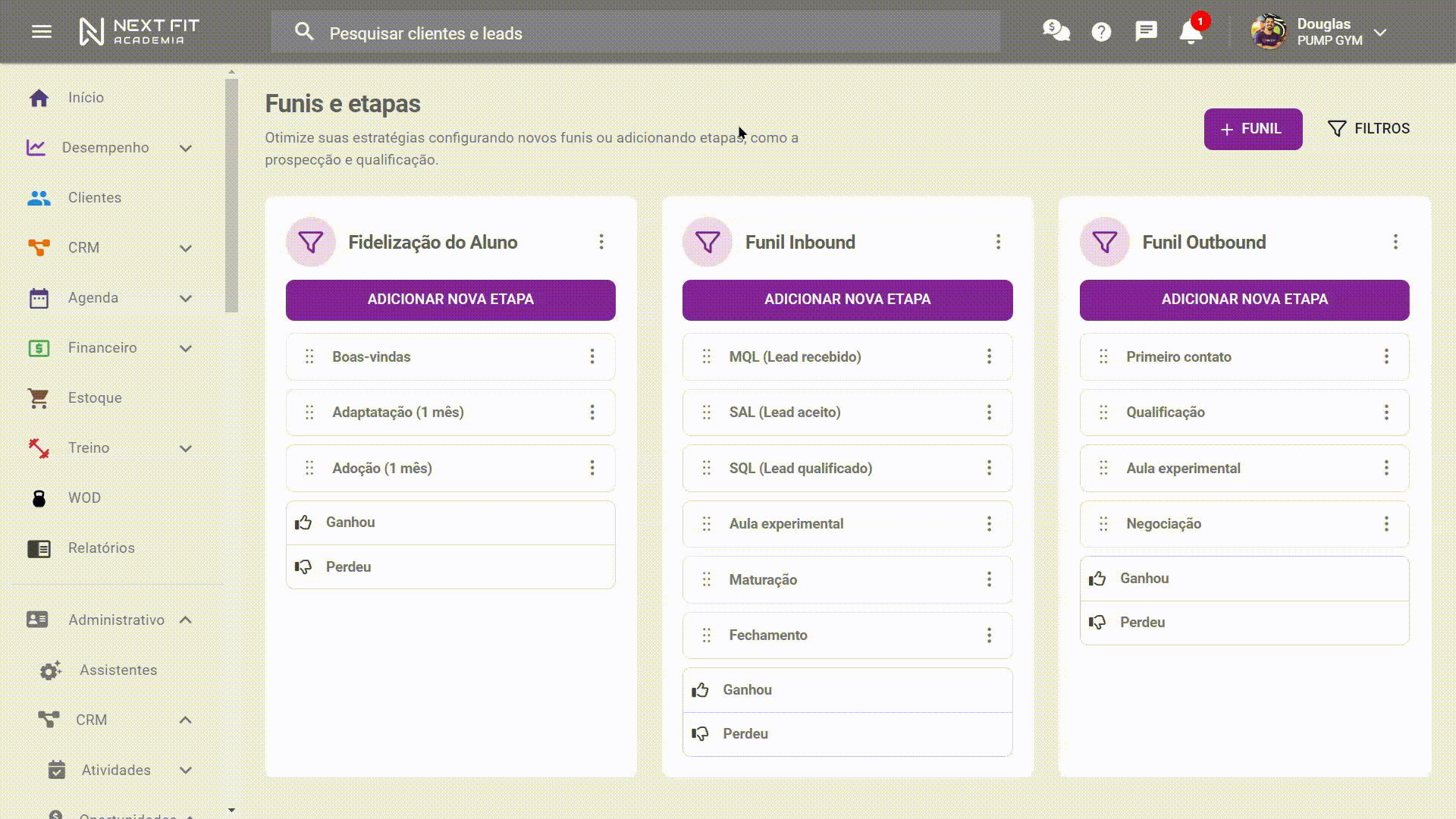This screenshot has height=819, width=1456.
Task: Expand the Desempenho sidebar section
Action: 186,148
